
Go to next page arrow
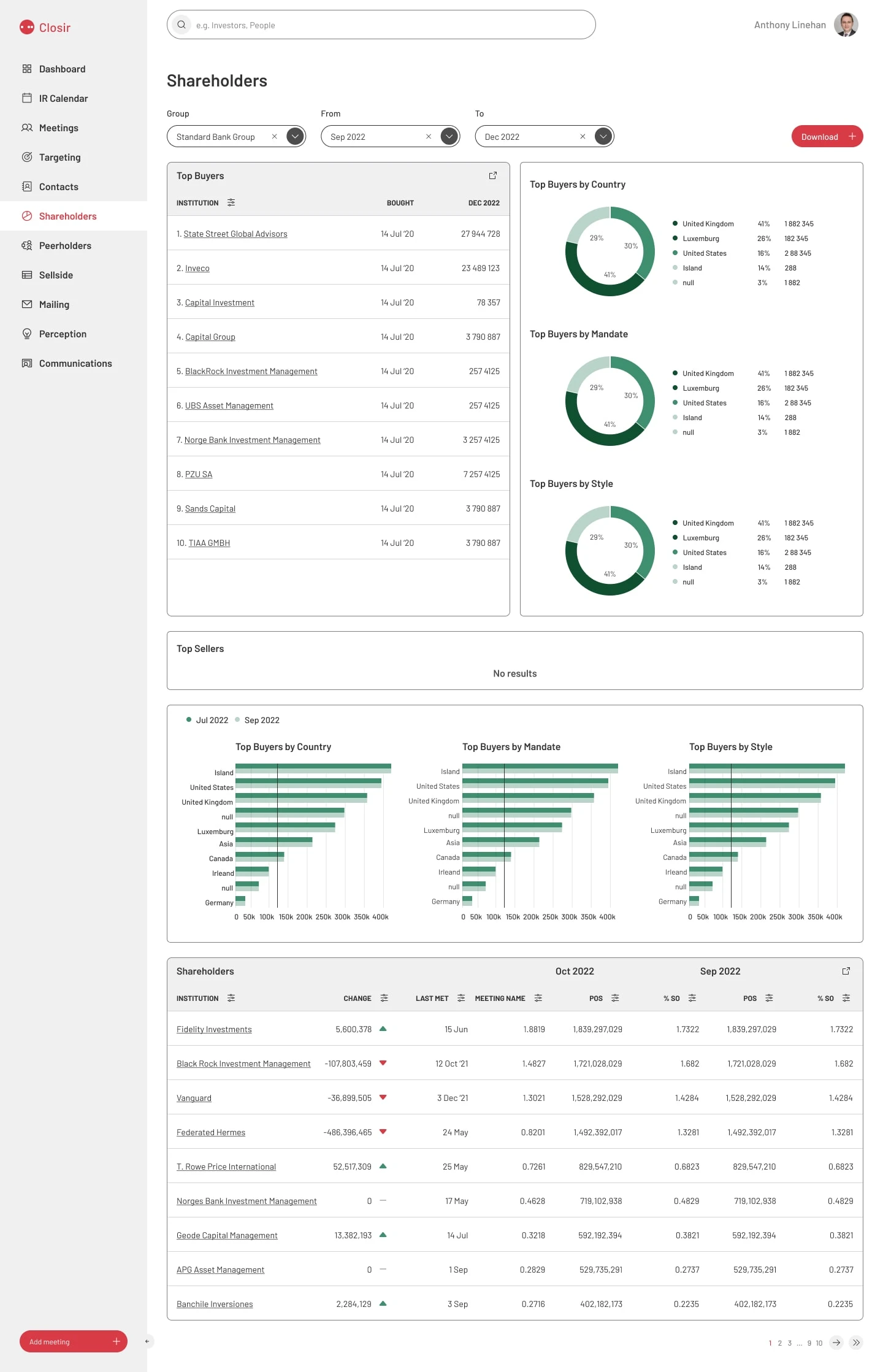click(836, 1343)
